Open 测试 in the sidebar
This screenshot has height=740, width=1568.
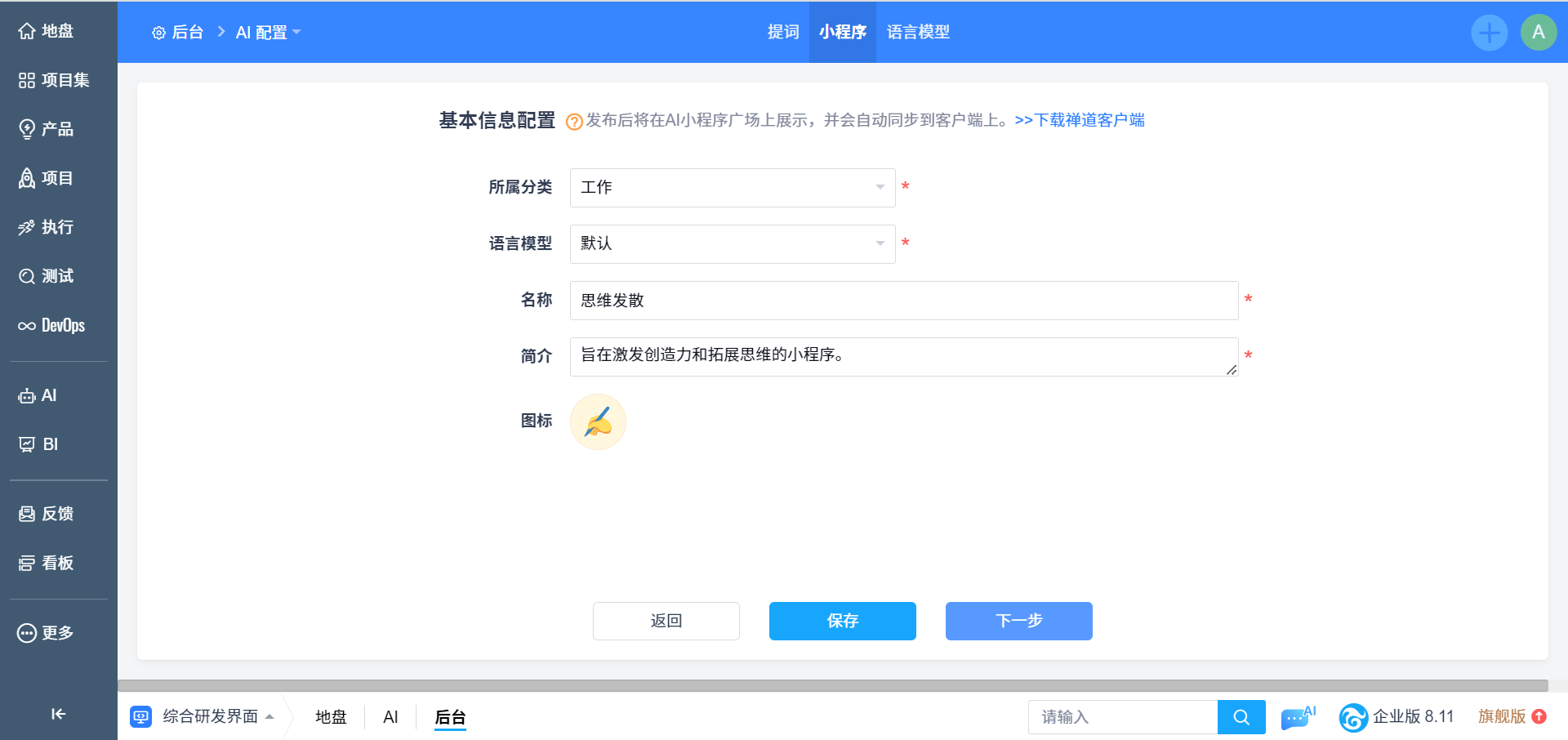point(47,276)
